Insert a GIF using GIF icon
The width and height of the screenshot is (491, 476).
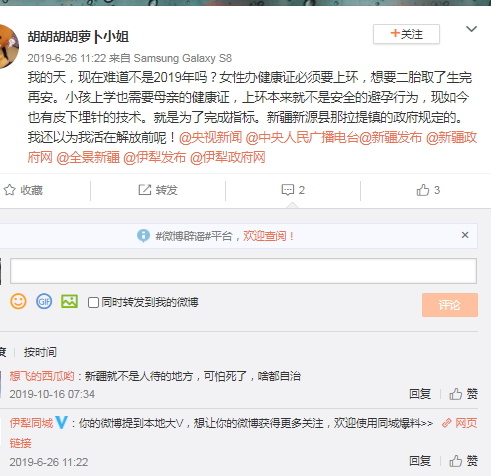coord(44,301)
